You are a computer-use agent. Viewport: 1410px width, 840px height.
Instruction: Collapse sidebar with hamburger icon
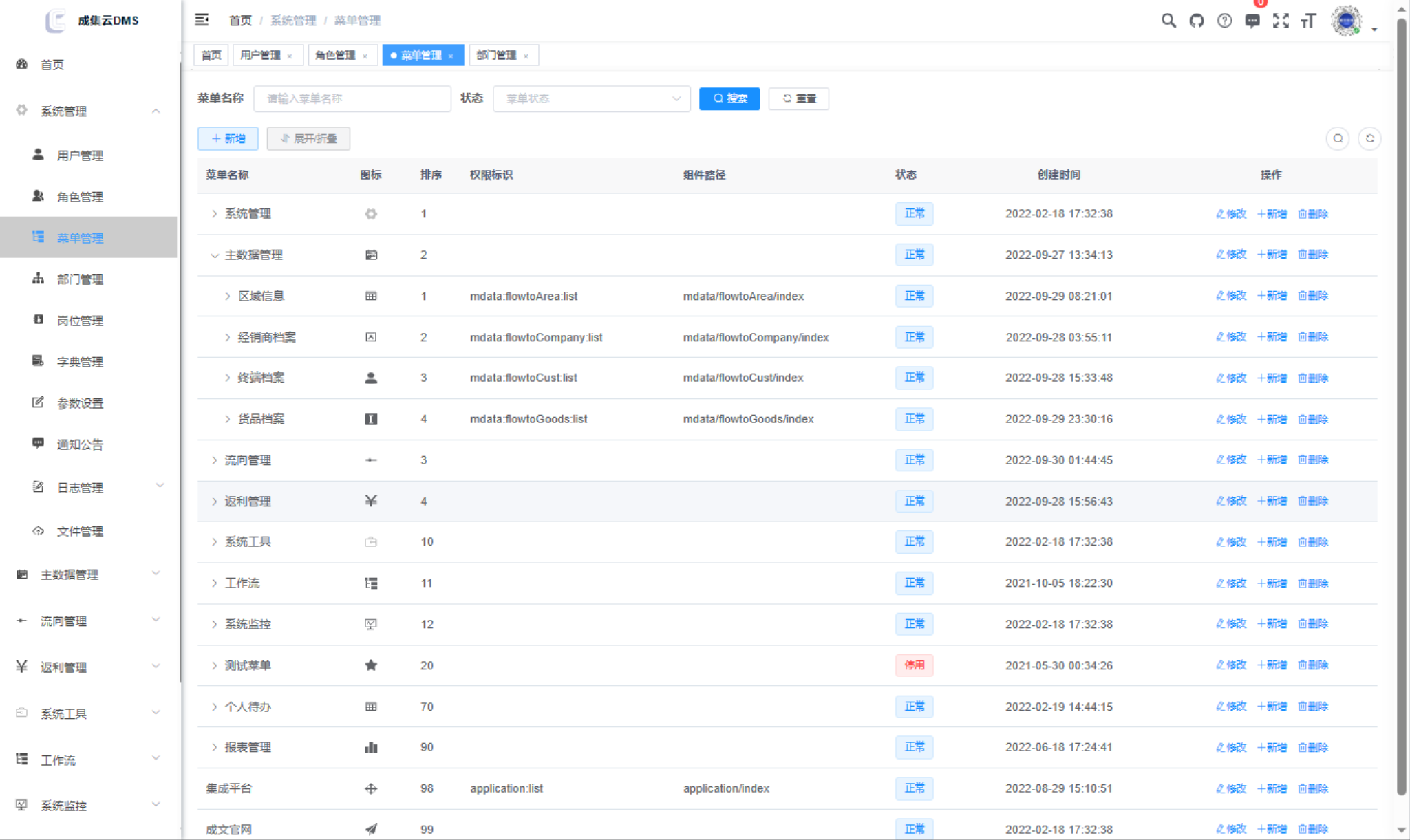click(202, 20)
